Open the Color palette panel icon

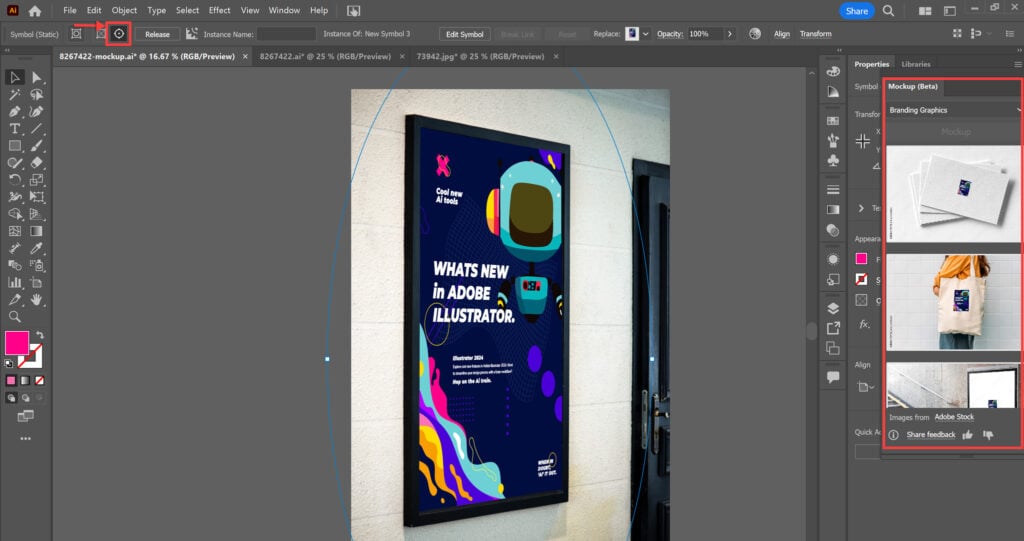coord(833,71)
